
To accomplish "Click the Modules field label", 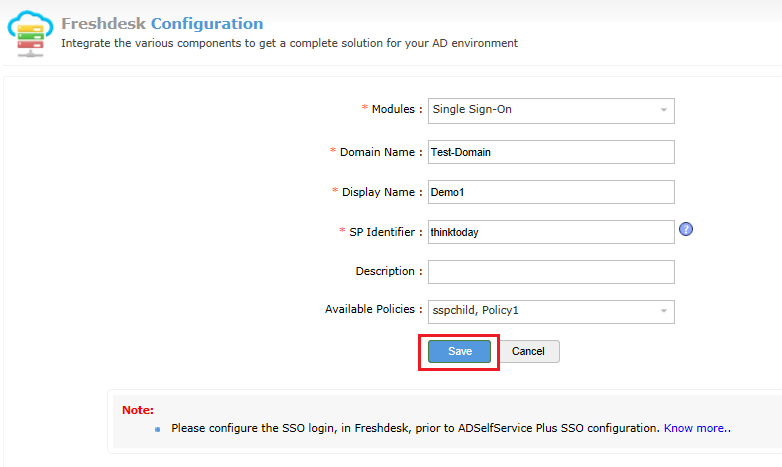I will coord(396,110).
